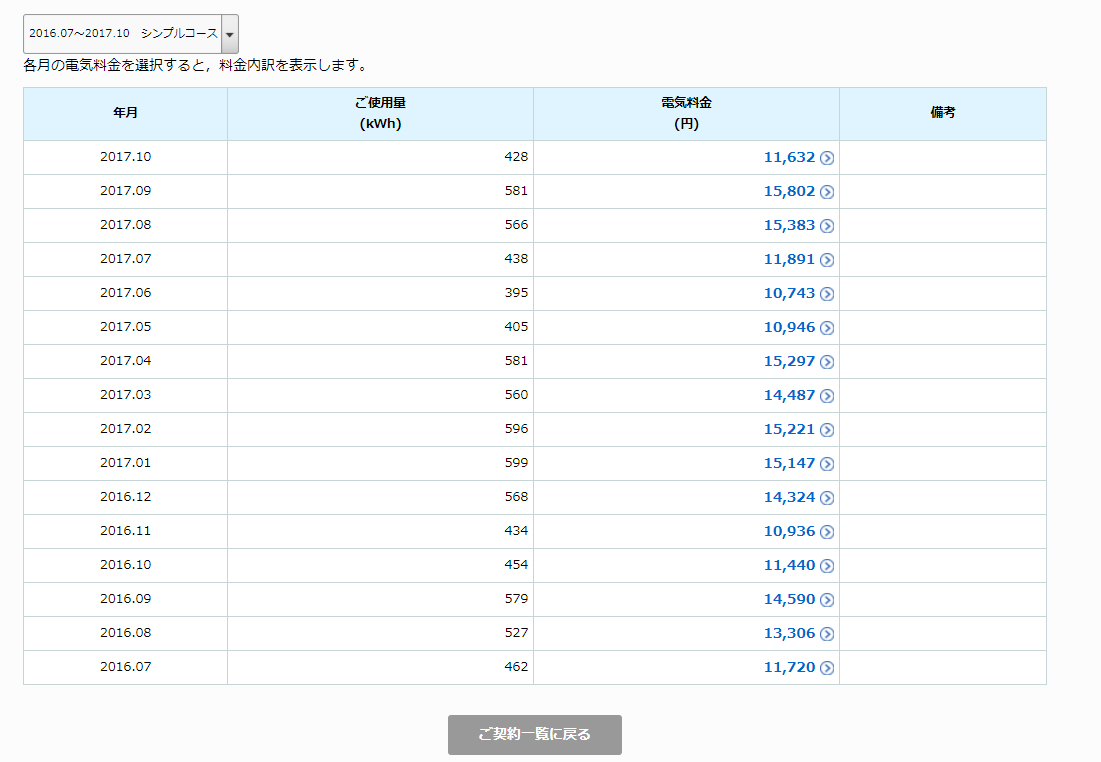This screenshot has width=1101, height=762.
Task: Open the contract period dropdown arrow
Action: (229, 34)
